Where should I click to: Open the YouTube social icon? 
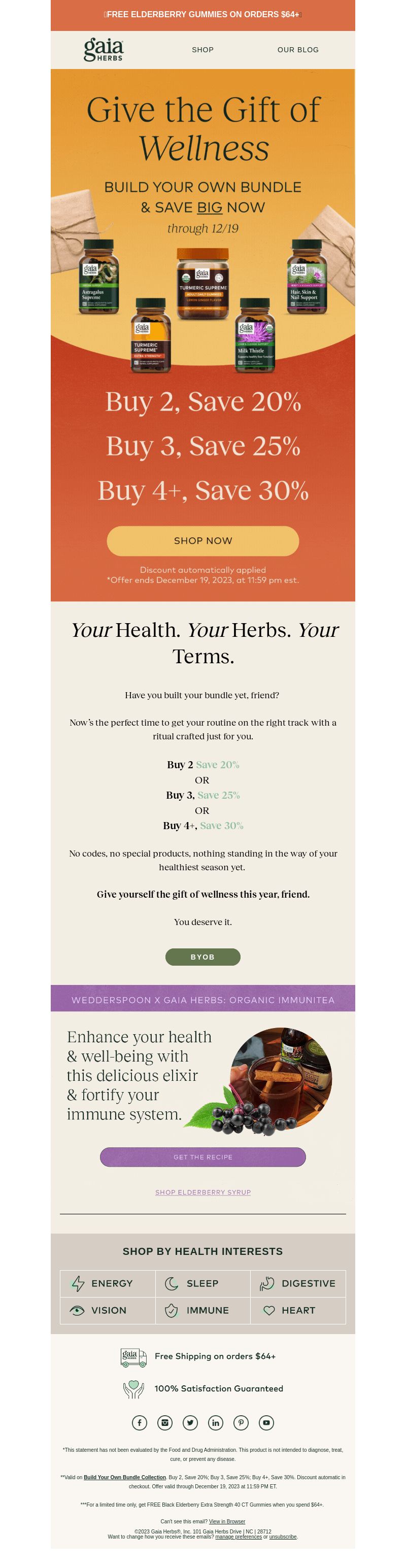tap(266, 1422)
